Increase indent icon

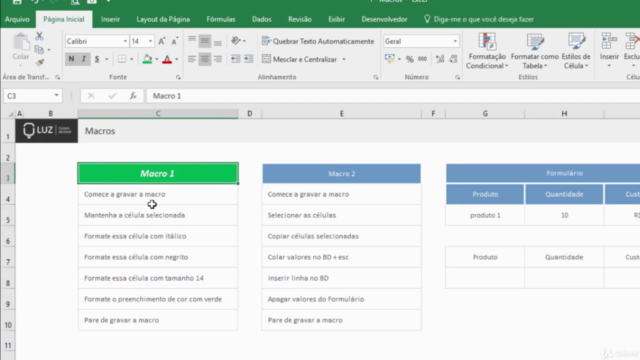249,59
